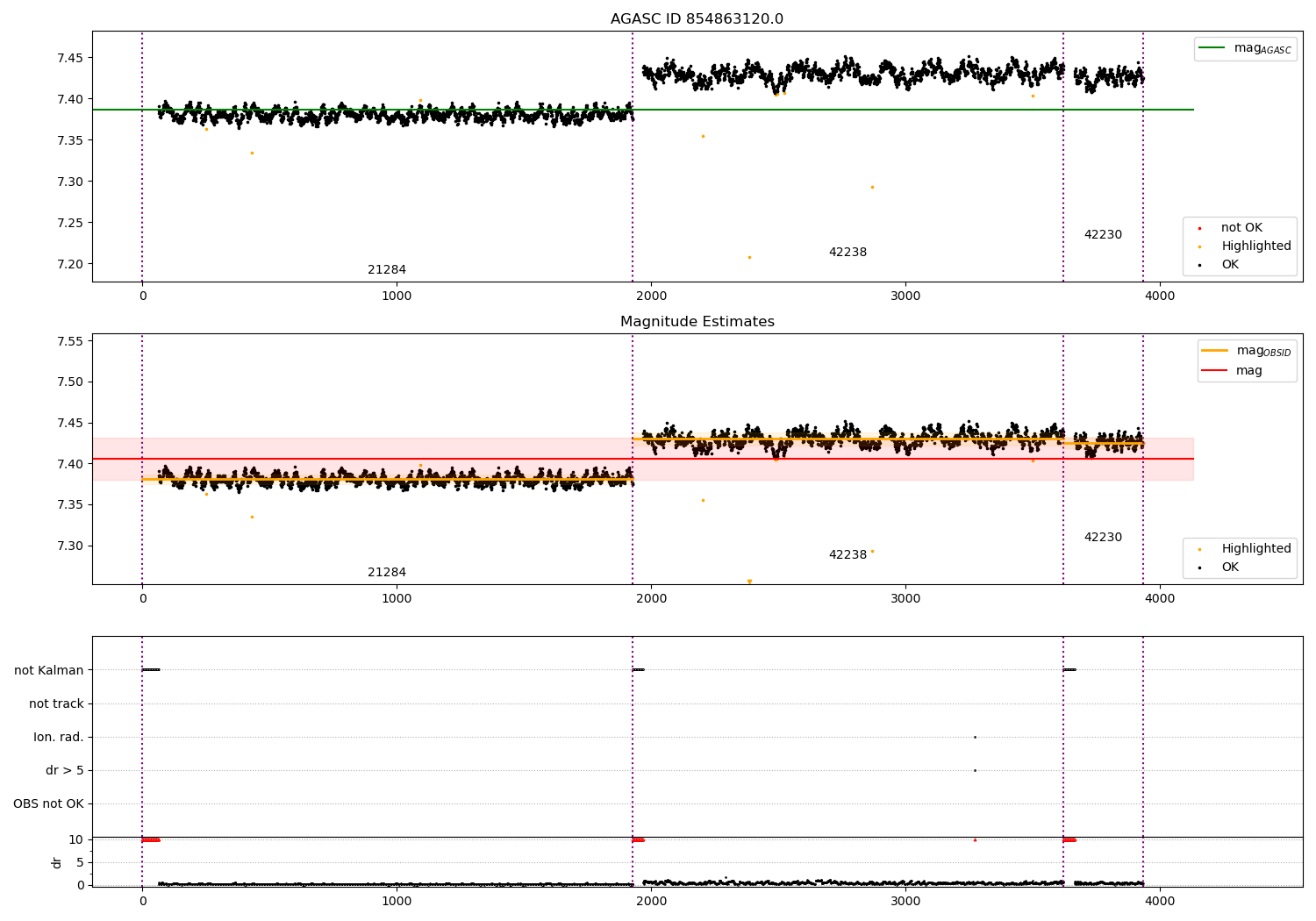The image size is (1316, 921).
Task: Click the isolated 'dr > 5' flag dot
Action: point(975,770)
